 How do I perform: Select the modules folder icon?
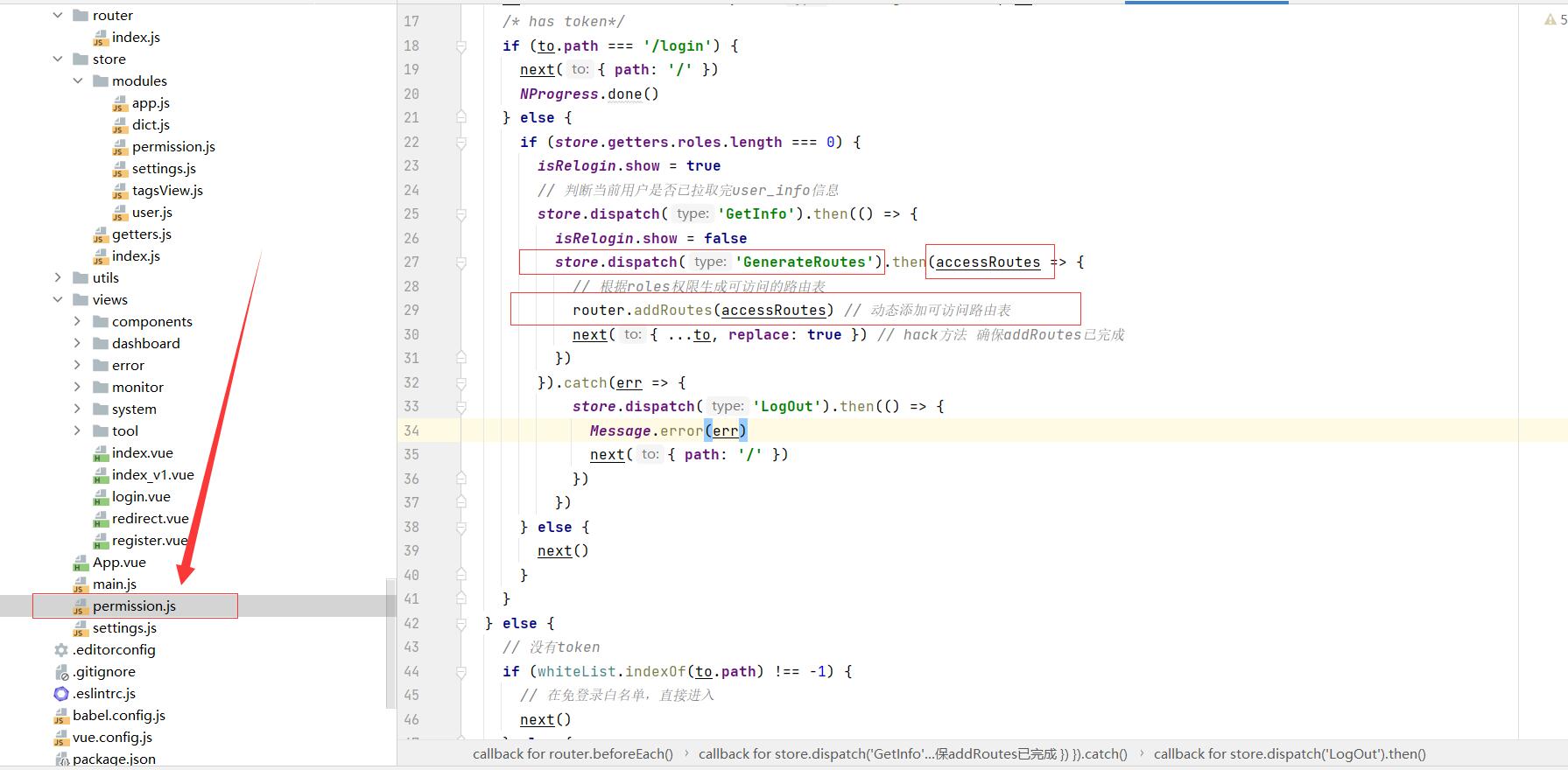point(101,80)
